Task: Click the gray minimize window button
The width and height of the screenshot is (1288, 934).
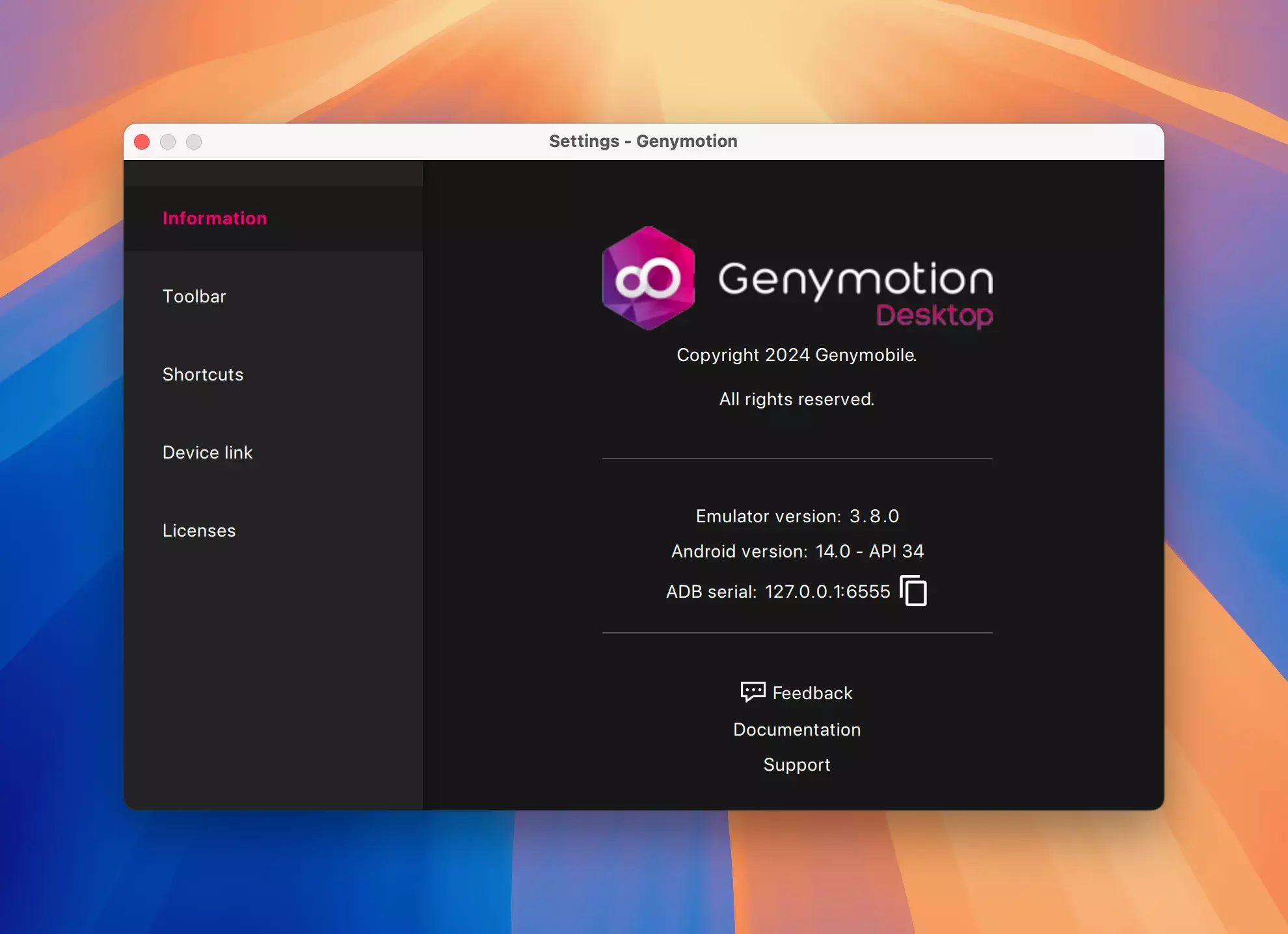Action: click(x=168, y=142)
